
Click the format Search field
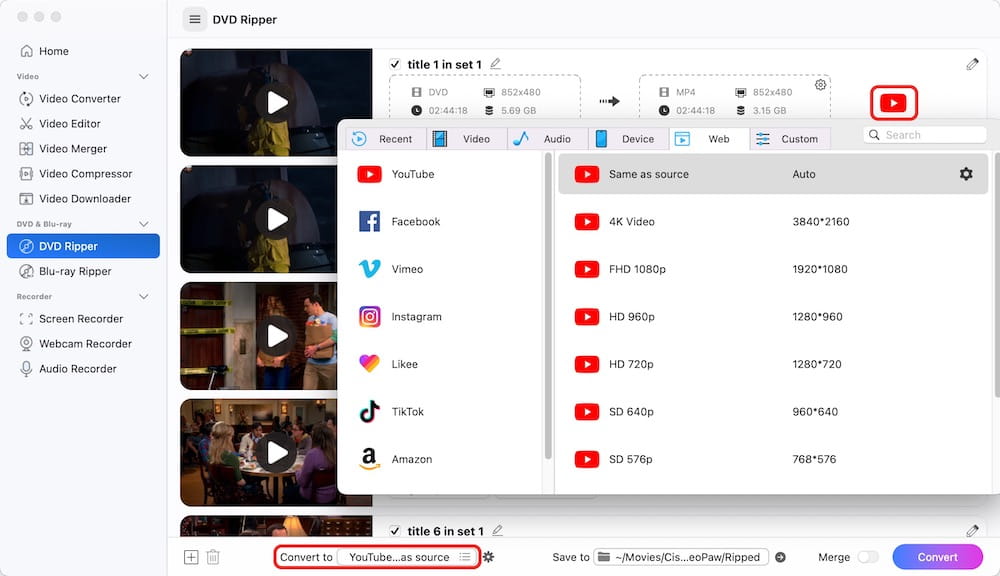(925, 135)
